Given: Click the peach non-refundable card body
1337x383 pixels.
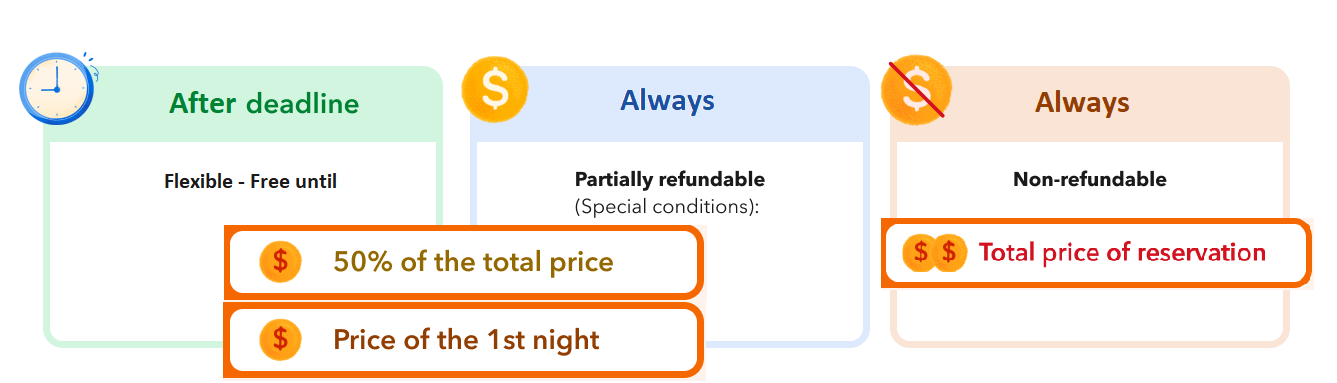Looking at the screenshot, I should tap(1089, 241).
